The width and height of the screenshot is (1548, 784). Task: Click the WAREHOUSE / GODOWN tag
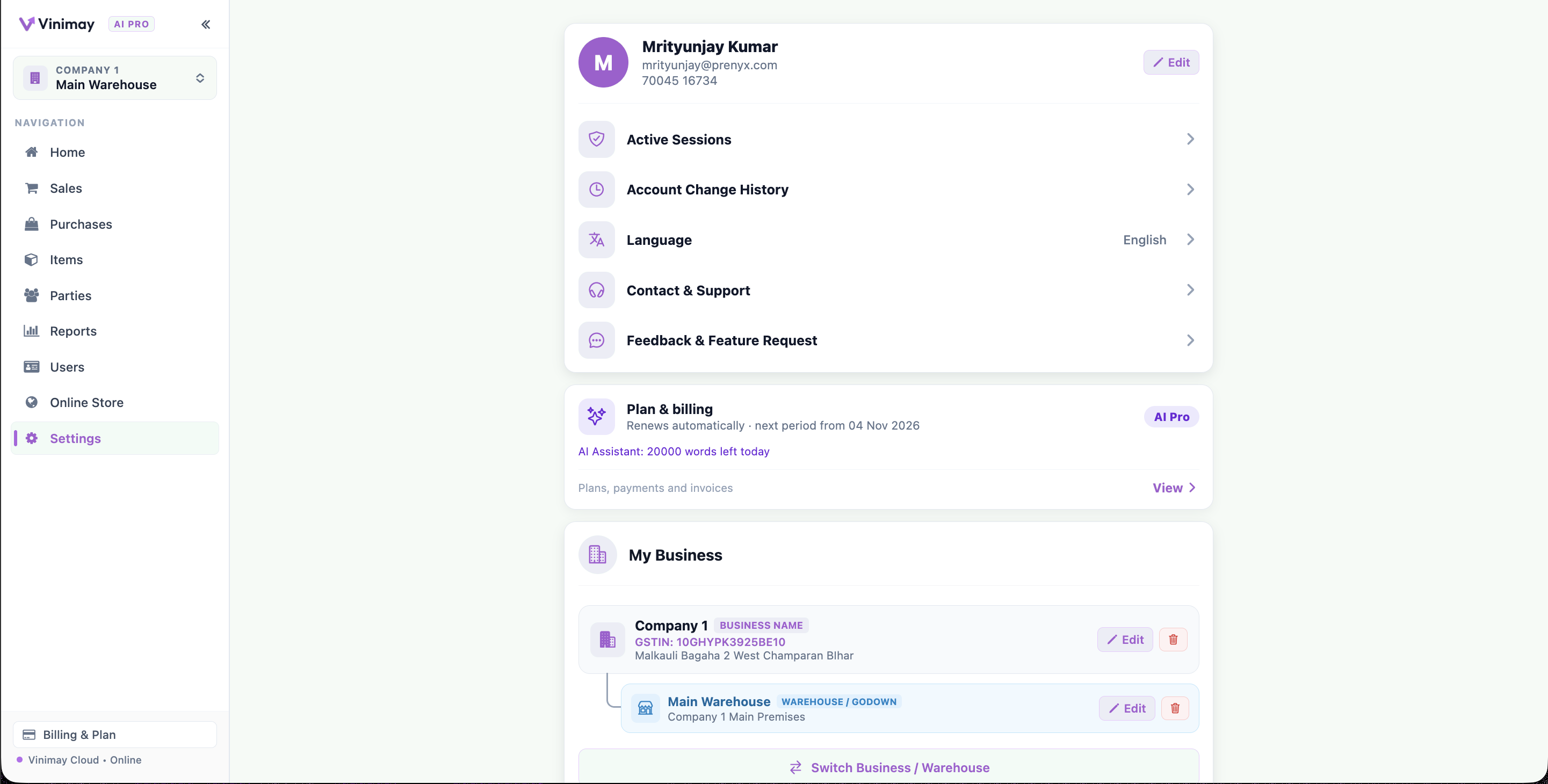[x=839, y=702]
